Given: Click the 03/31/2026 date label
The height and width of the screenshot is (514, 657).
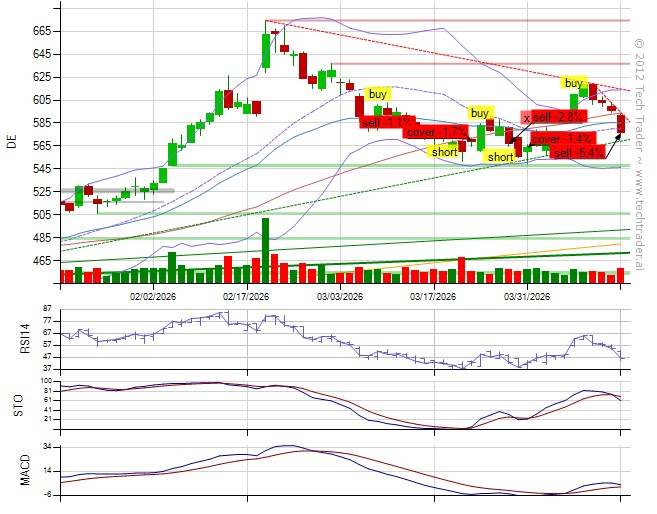Looking at the screenshot, I should tap(526, 296).
